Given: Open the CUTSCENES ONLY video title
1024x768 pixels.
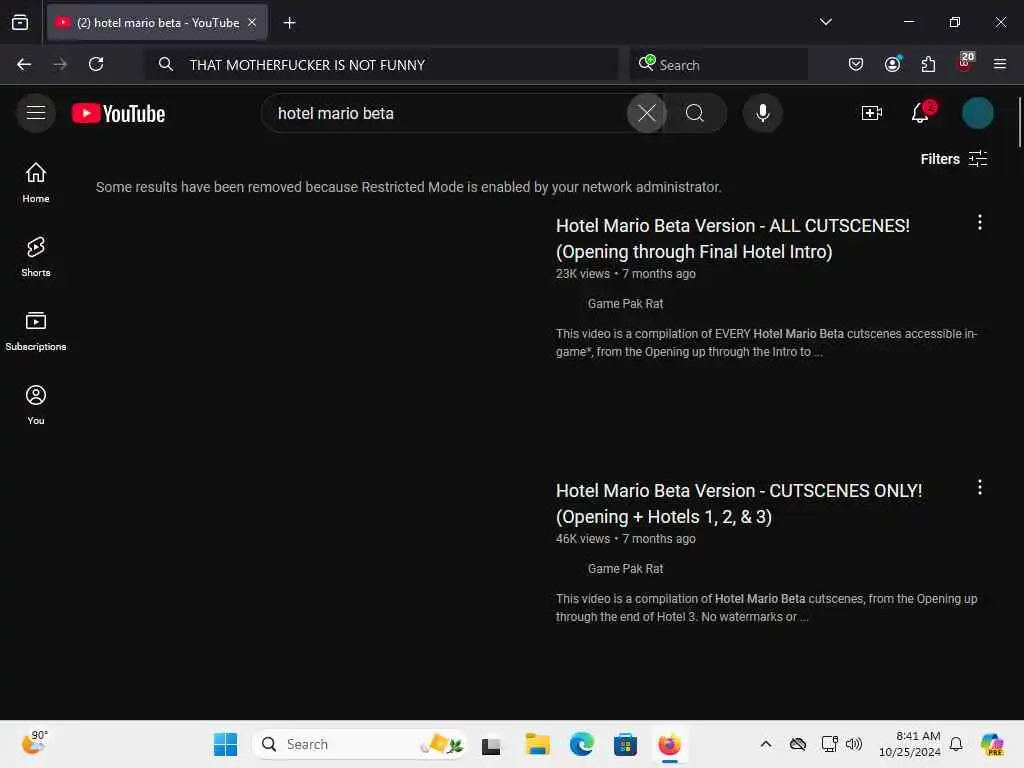Looking at the screenshot, I should (x=739, y=504).
